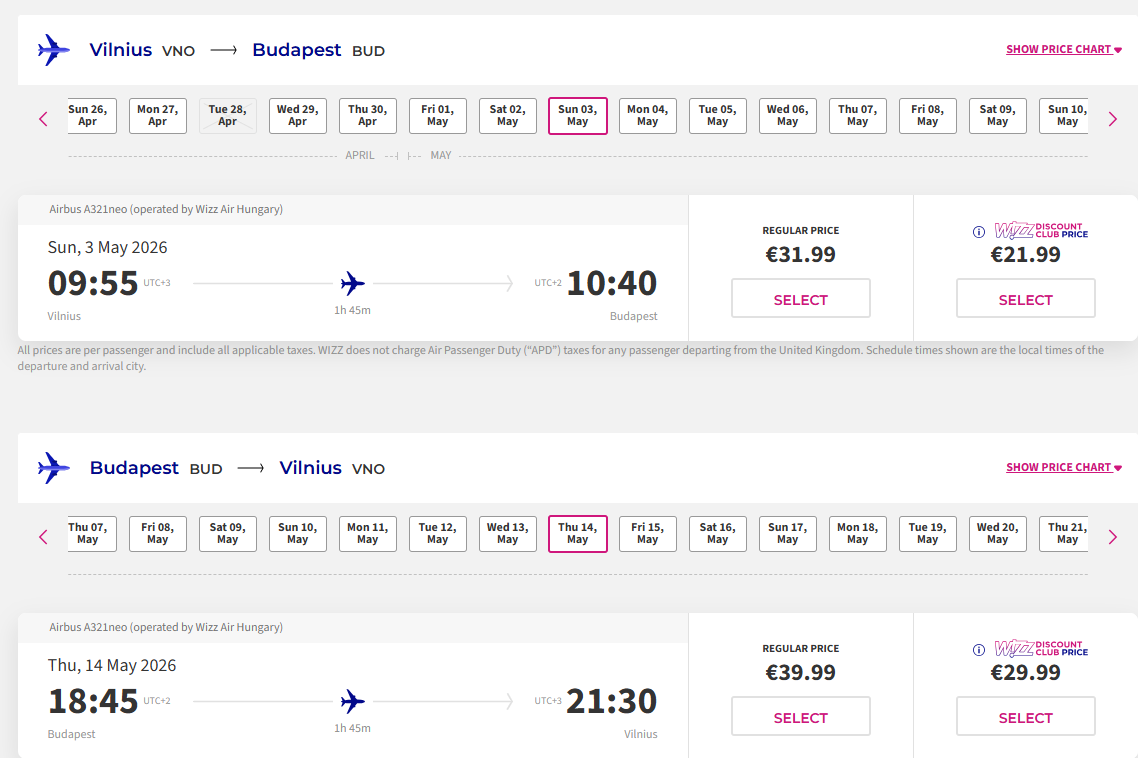Viewport: 1138px width, 758px height.
Task: Select outbound date Fri 01, May
Action: 437,116
